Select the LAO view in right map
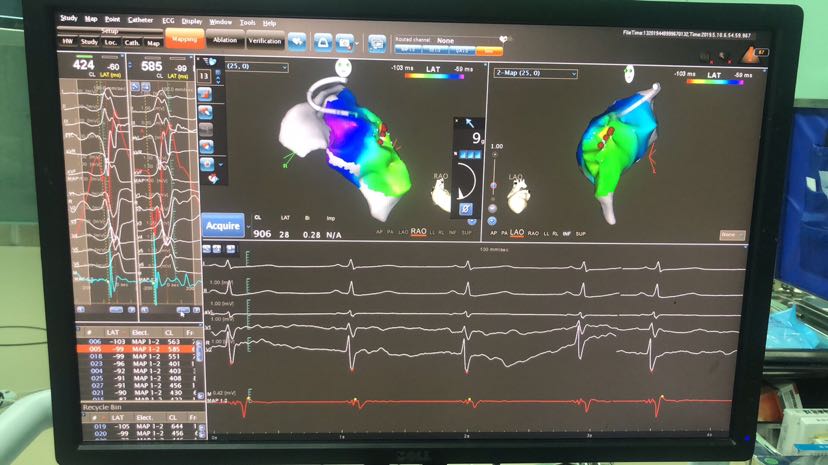 pos(517,232)
